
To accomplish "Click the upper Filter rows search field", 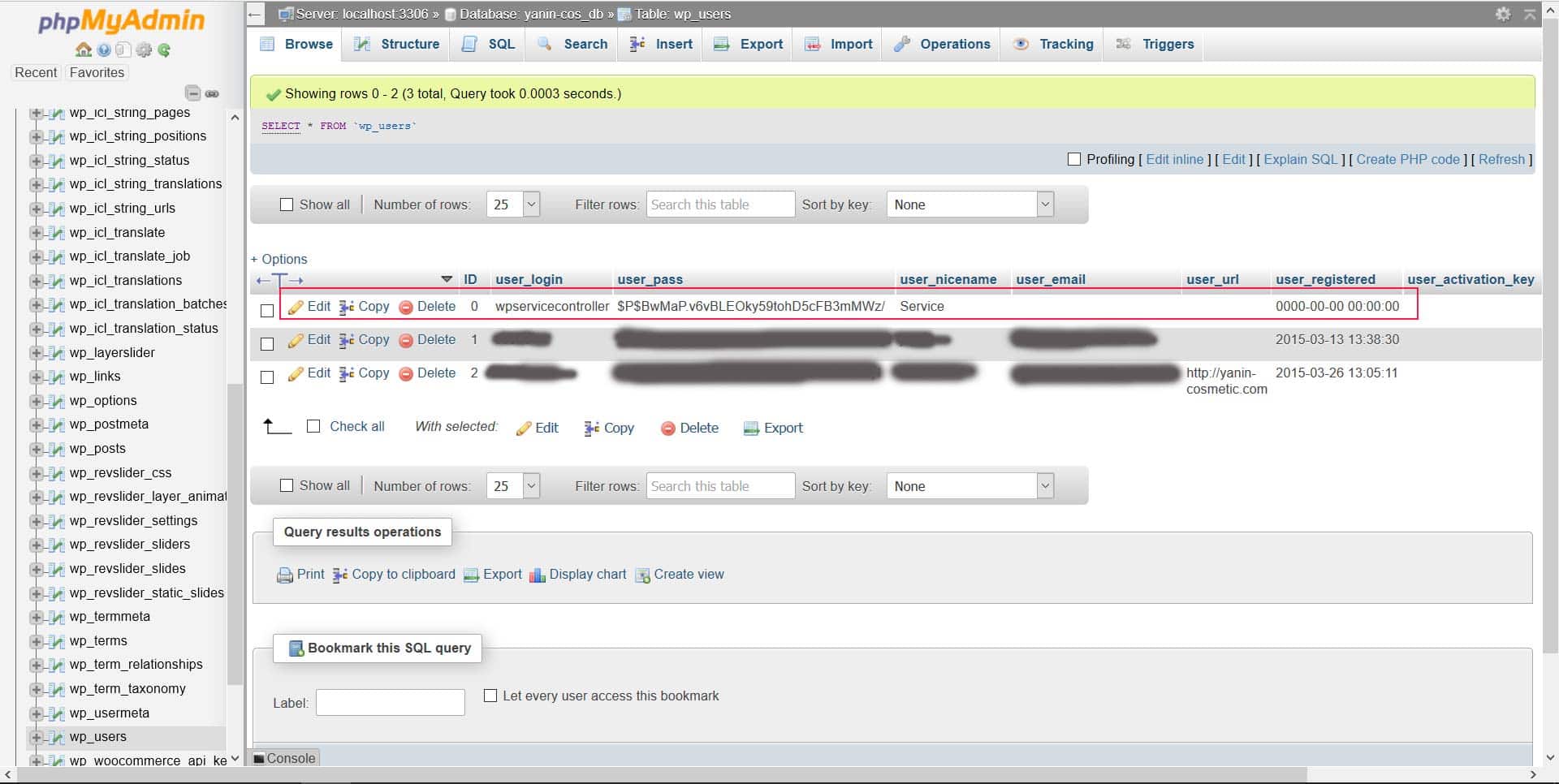I will [720, 205].
